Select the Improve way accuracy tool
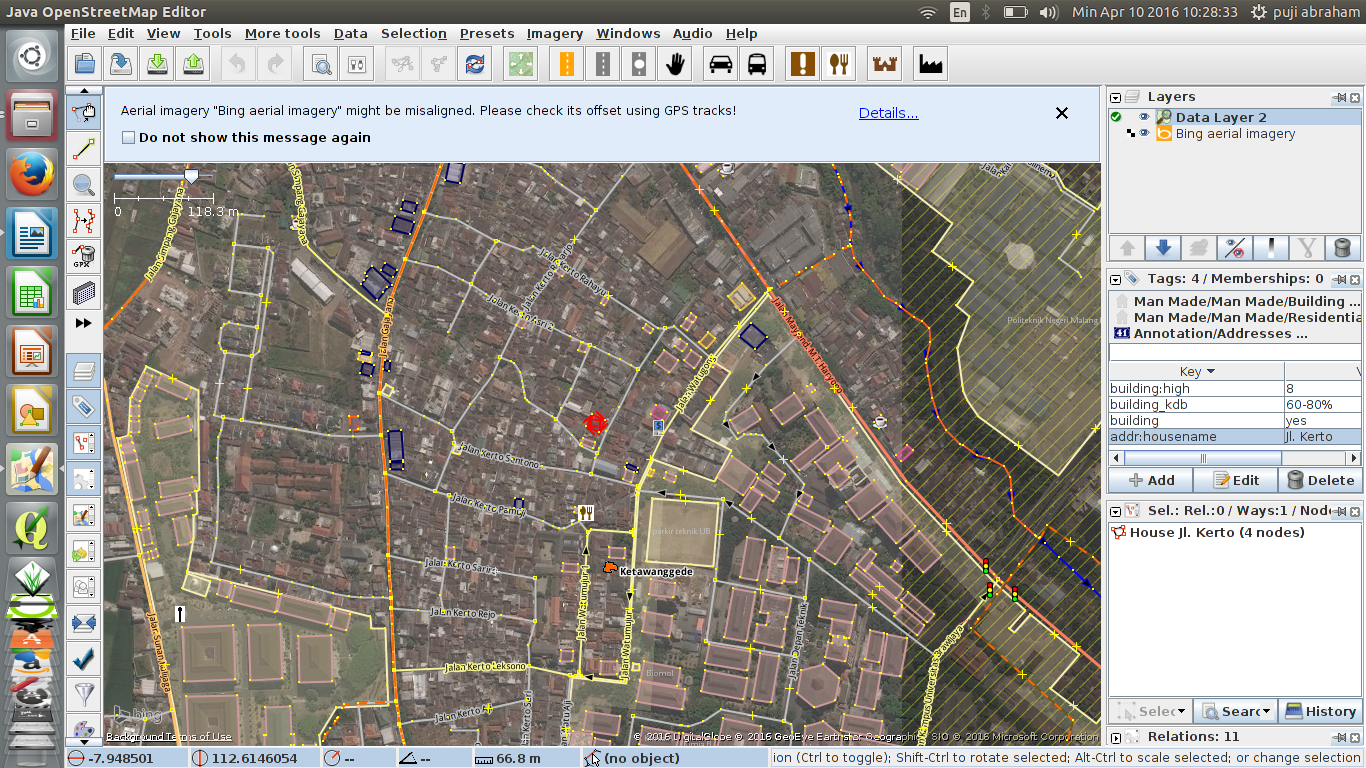 click(83, 222)
